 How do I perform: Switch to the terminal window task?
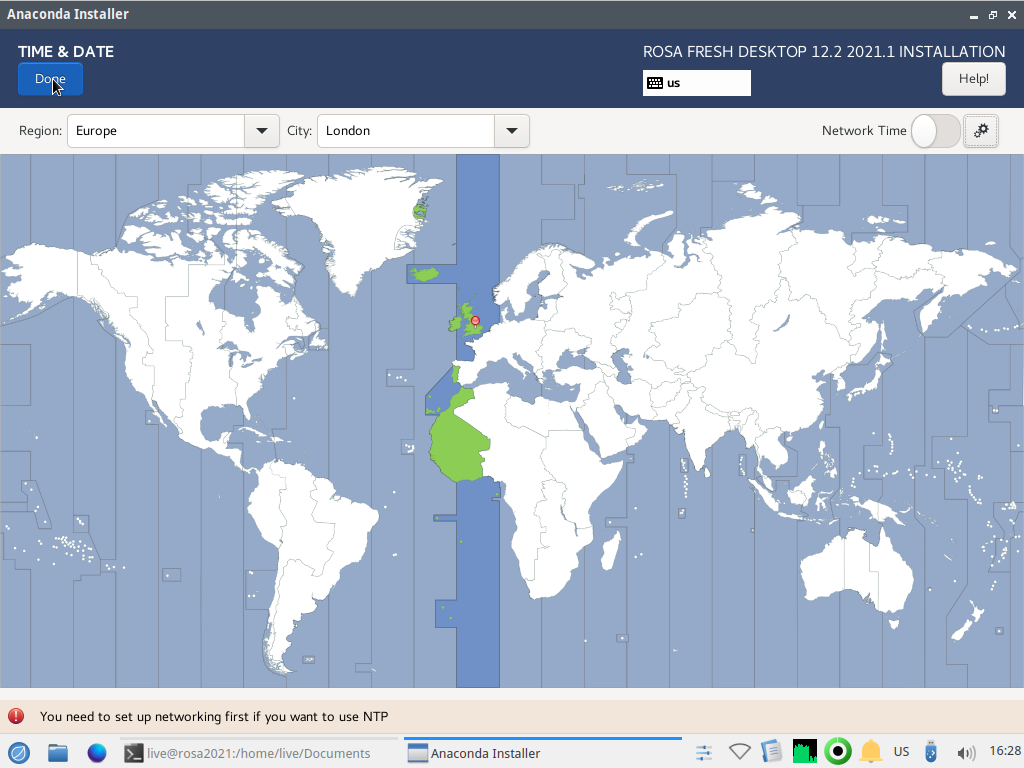pyautogui.click(x=248, y=753)
